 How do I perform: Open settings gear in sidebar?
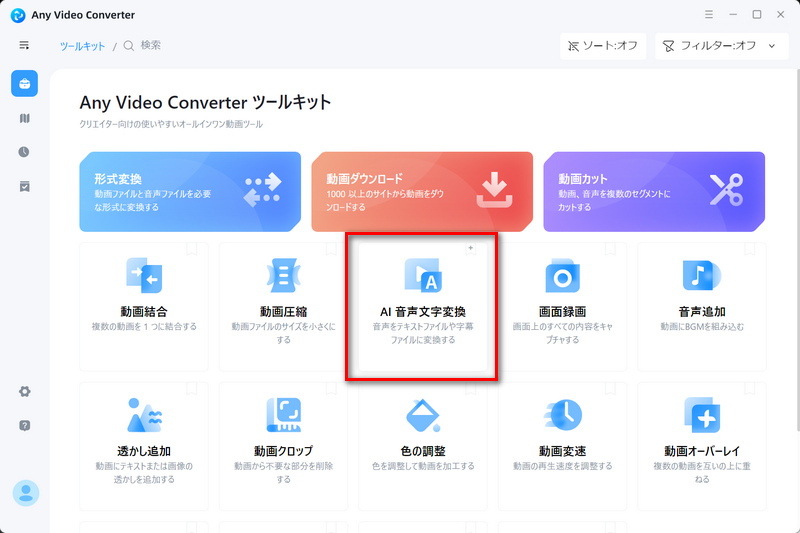(24, 392)
